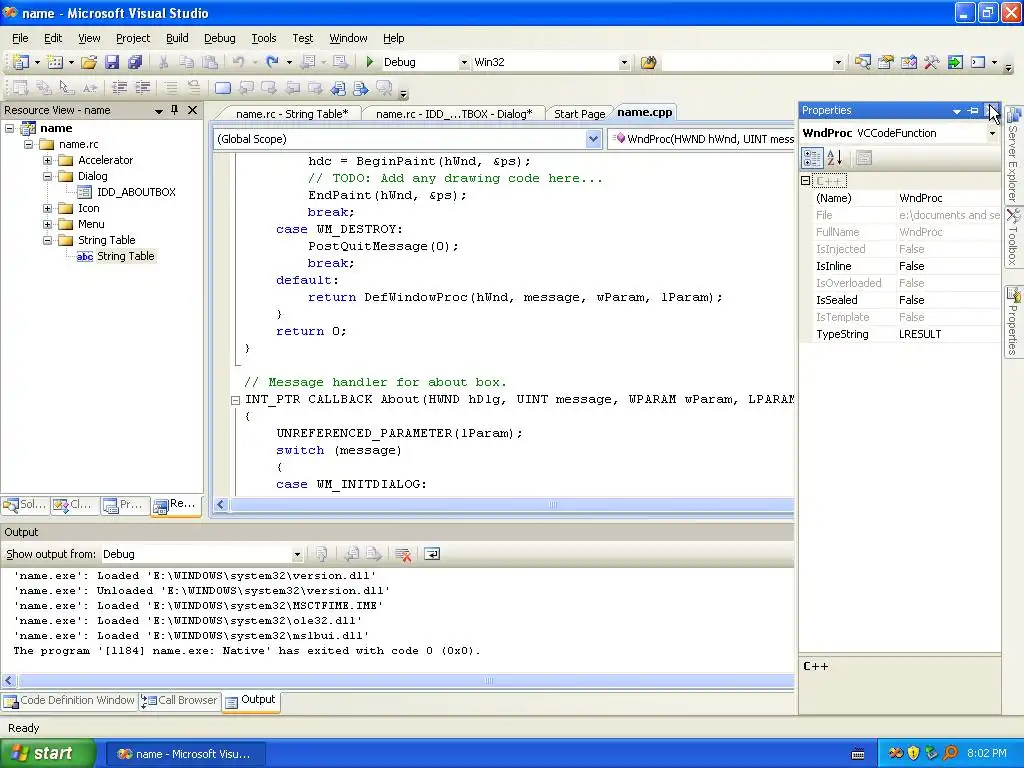The width and height of the screenshot is (1024, 768).
Task: Click the Find combo box input field
Action: (x=748, y=63)
